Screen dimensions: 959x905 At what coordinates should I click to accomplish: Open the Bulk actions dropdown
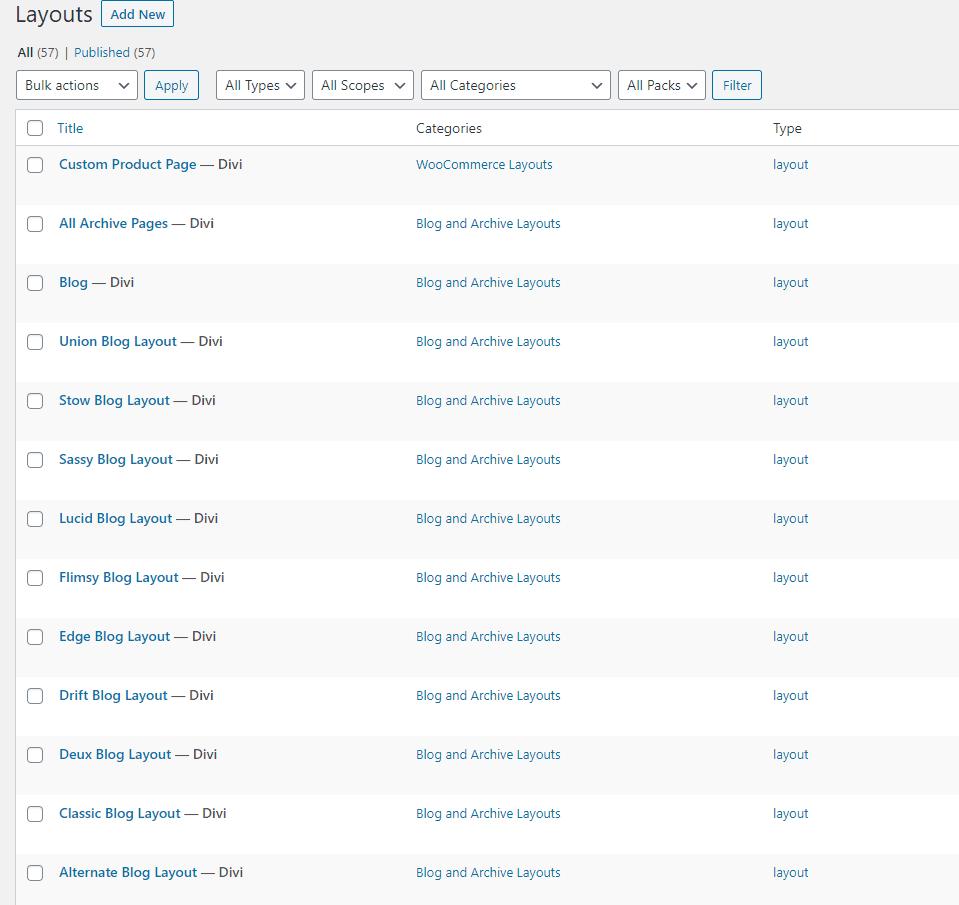pyautogui.click(x=76, y=85)
